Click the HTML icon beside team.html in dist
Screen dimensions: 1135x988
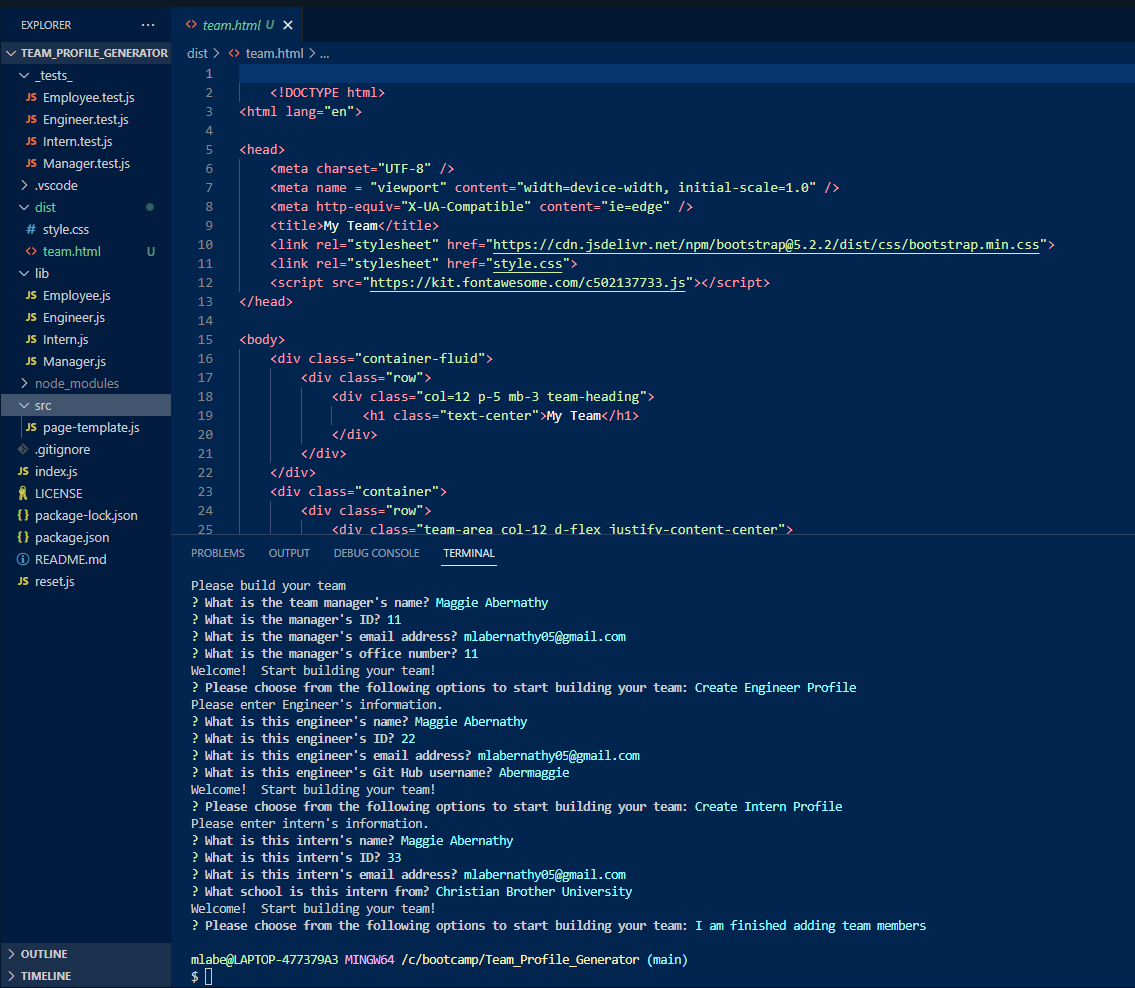point(32,251)
